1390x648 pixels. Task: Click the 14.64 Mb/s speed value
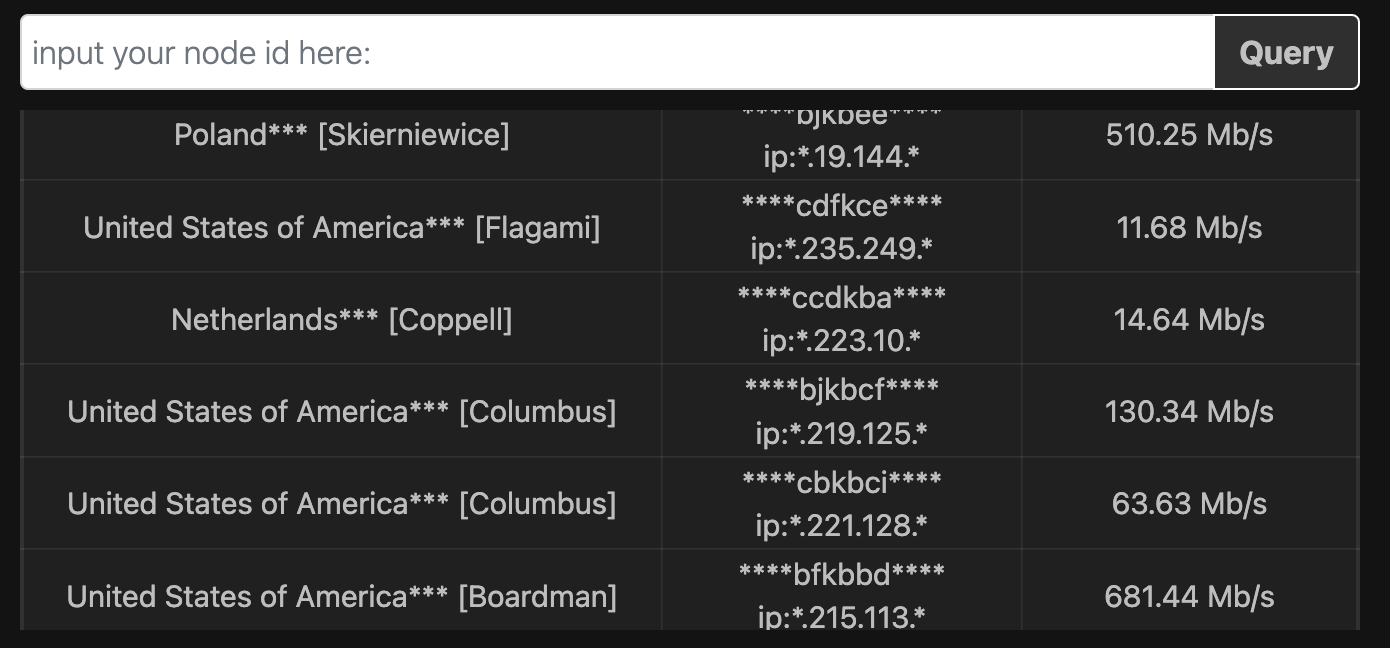(1189, 320)
